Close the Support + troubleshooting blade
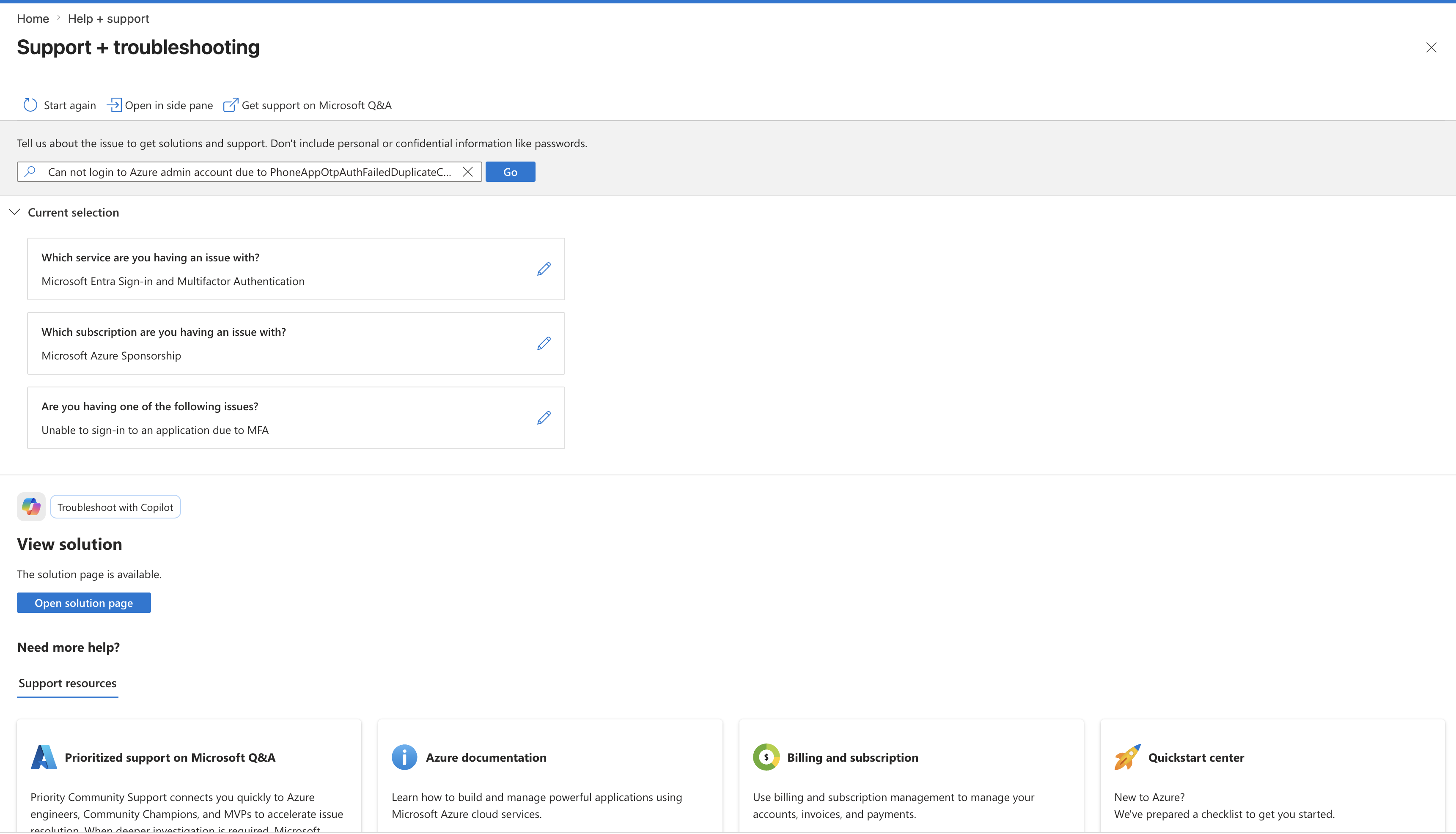The image size is (1456, 834). 1431,47
